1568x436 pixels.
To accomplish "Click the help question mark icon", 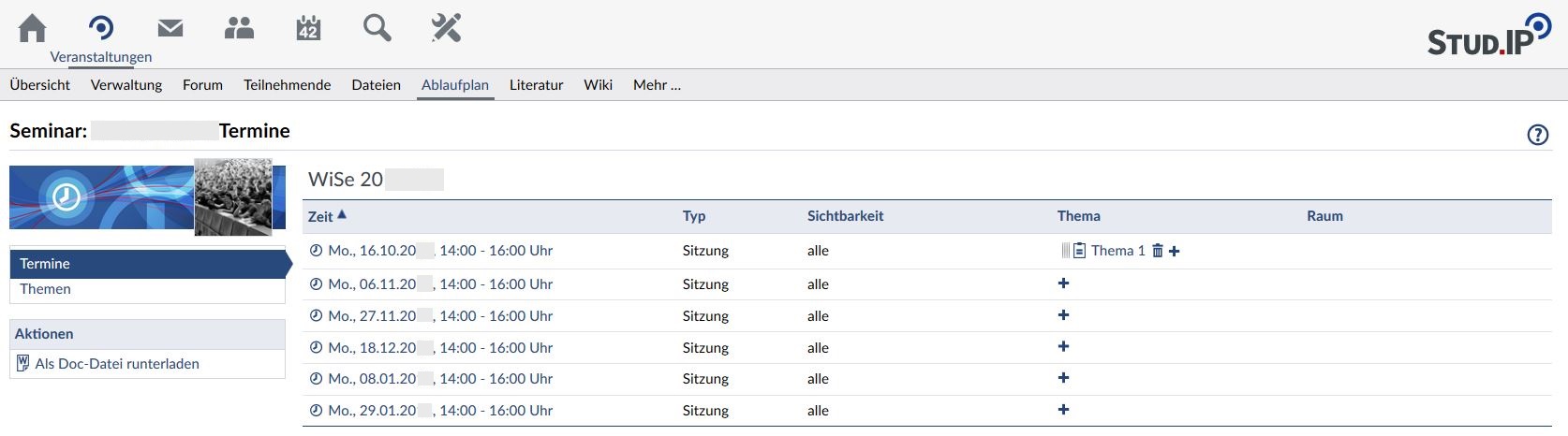I will tap(1537, 135).
